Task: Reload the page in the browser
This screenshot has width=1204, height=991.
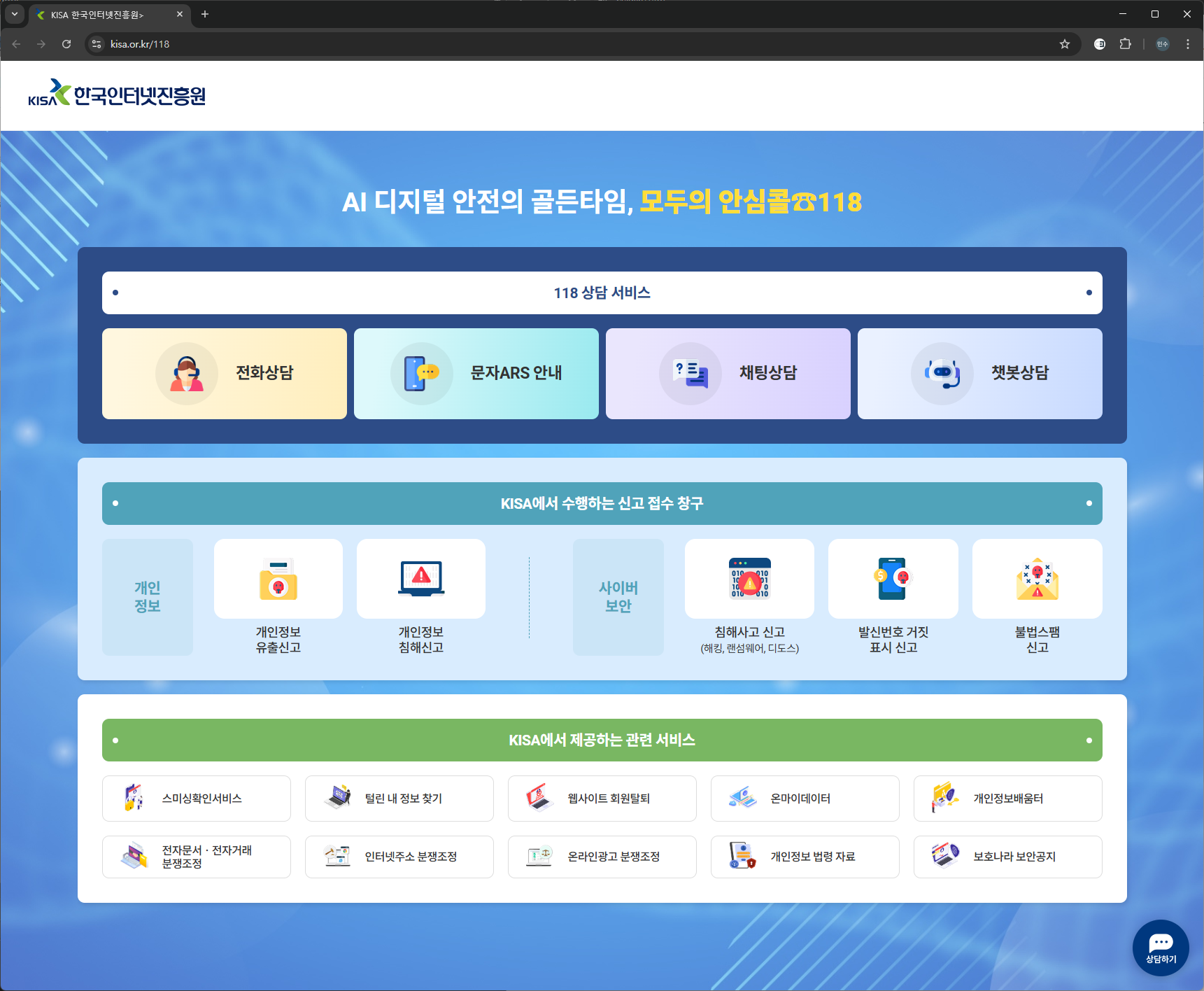Action: click(66, 44)
